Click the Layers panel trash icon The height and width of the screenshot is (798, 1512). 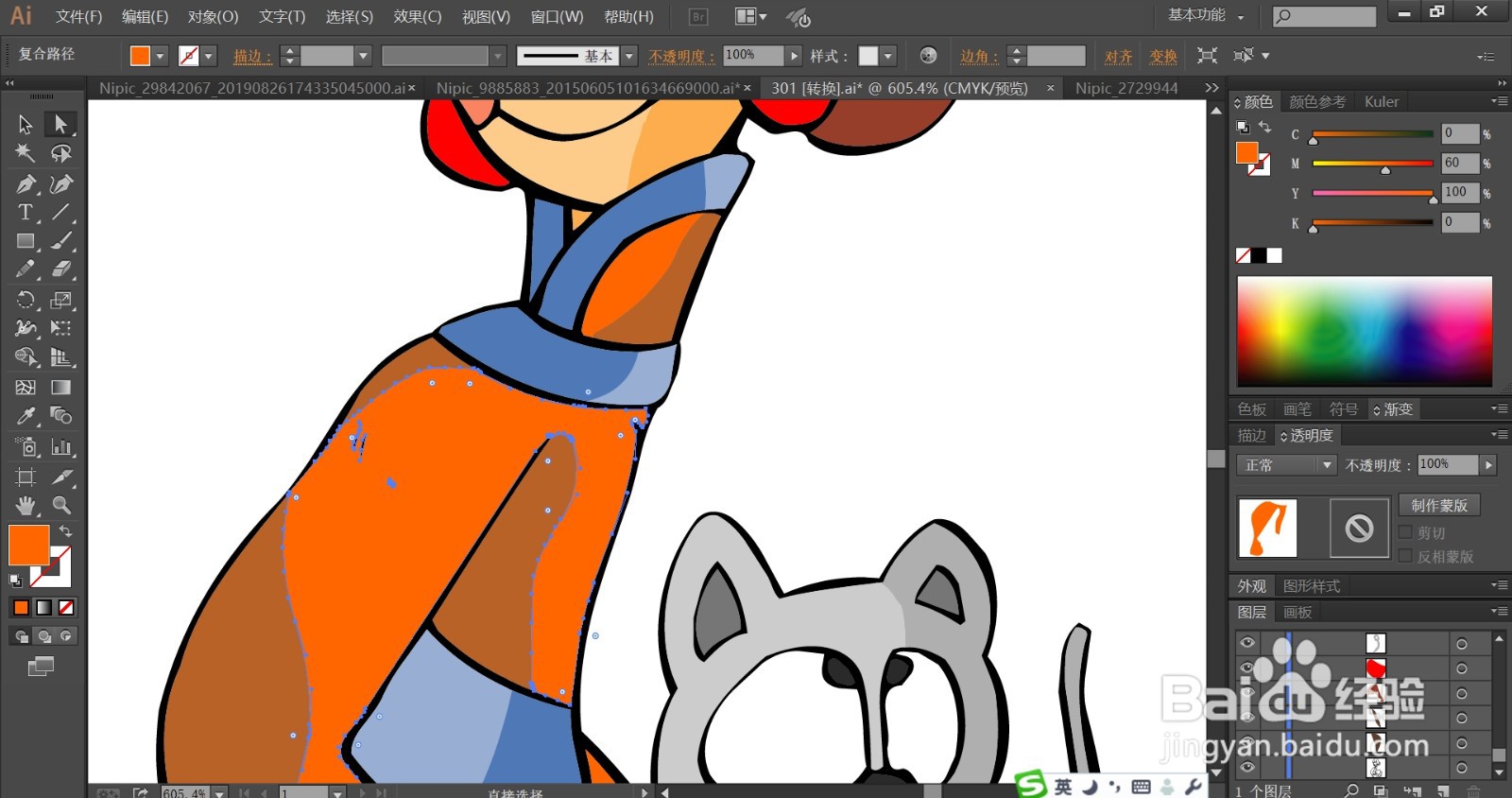(x=1473, y=790)
